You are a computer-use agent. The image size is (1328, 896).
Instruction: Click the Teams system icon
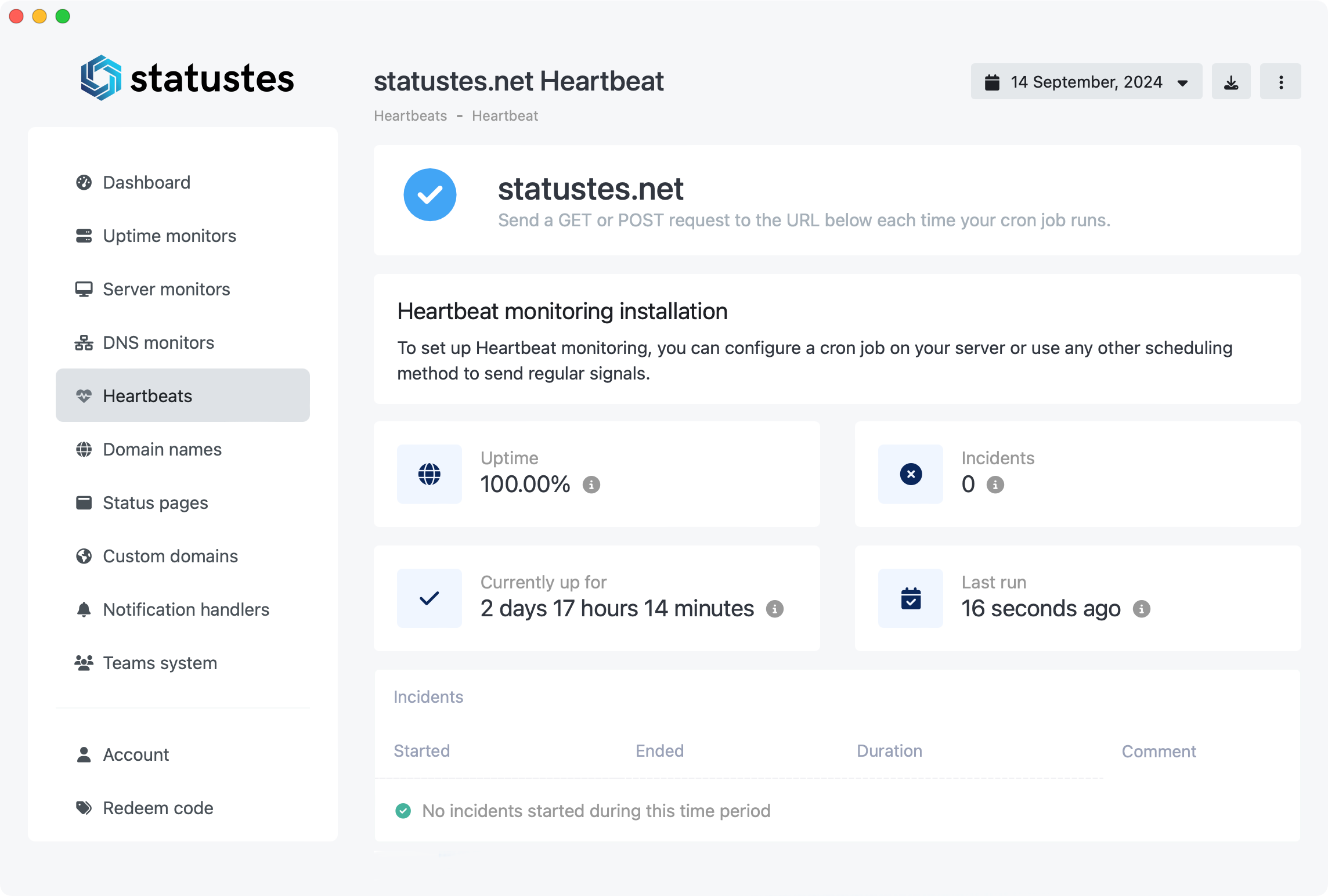84,662
